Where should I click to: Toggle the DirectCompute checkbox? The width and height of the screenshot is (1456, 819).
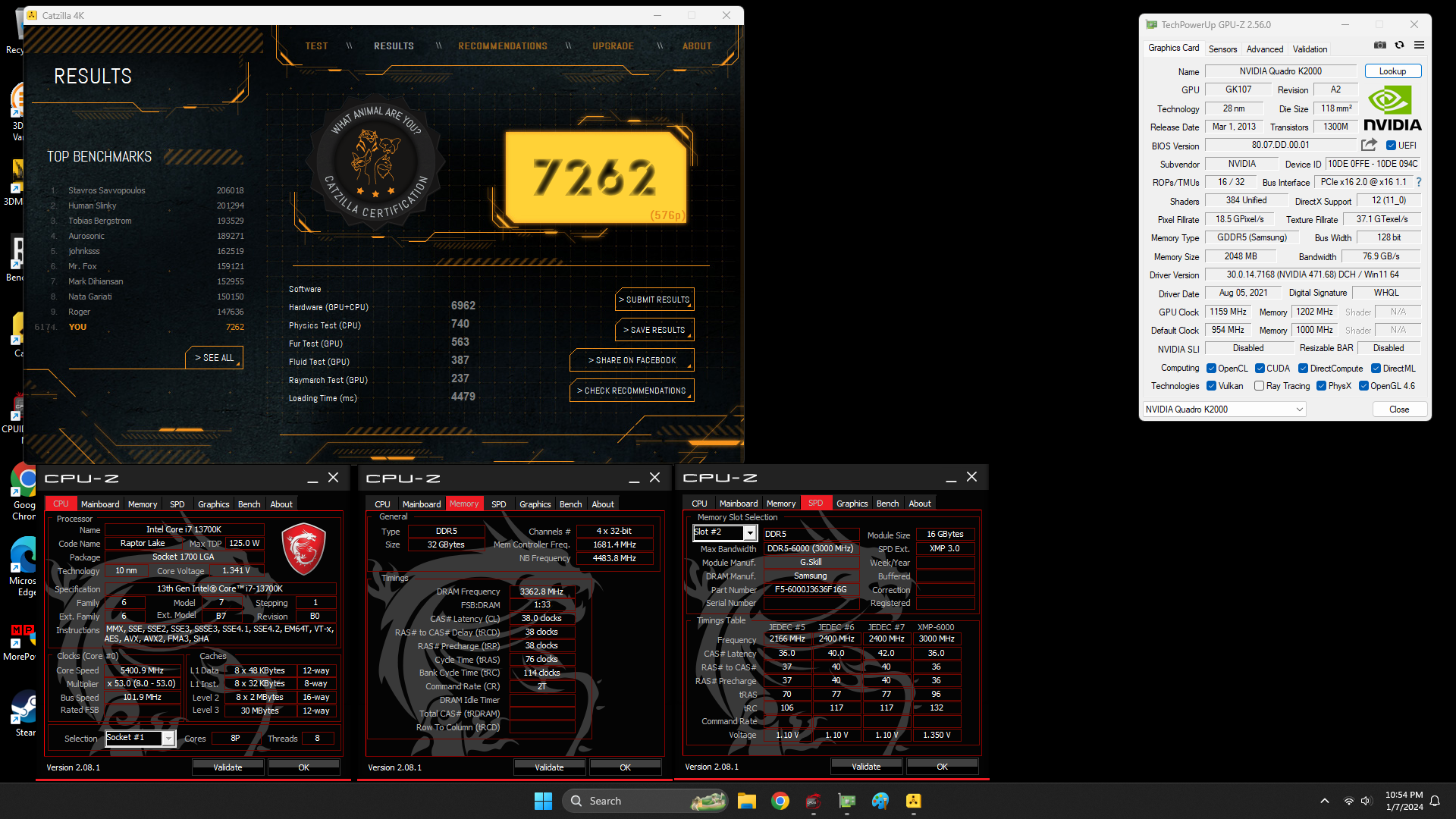tap(1303, 369)
